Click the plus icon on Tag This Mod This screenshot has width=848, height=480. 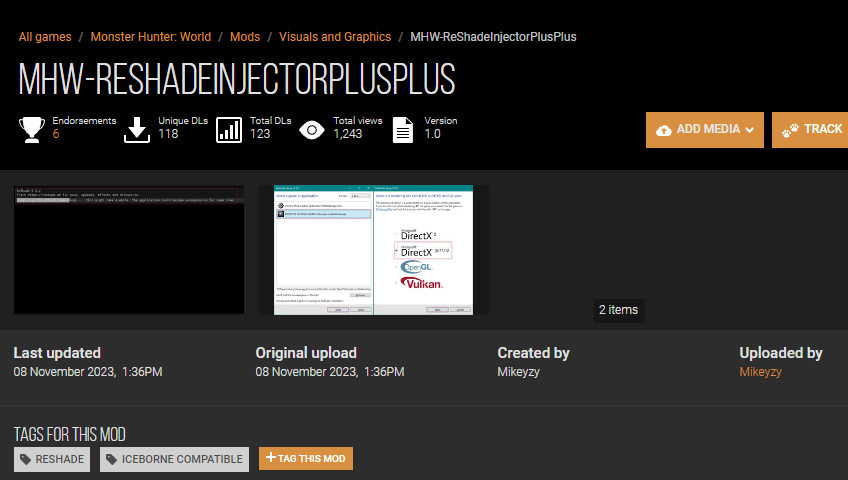270,458
